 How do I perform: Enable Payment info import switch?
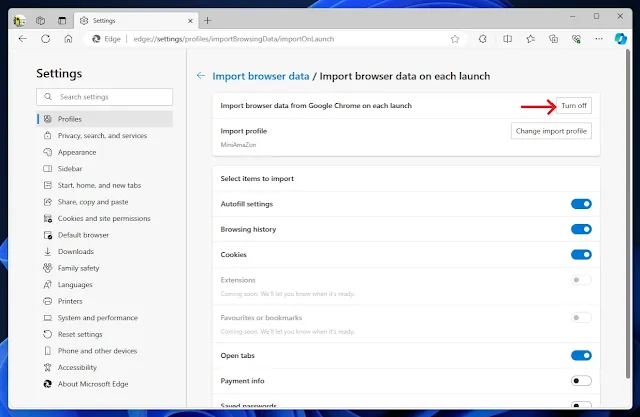(581, 381)
